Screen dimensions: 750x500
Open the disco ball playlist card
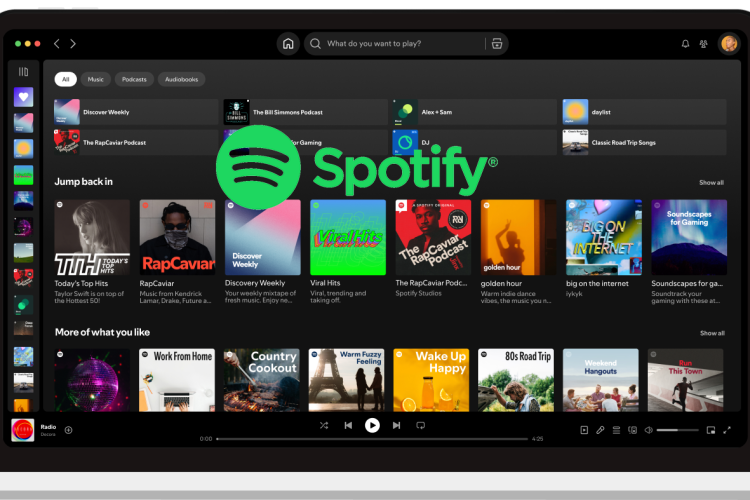(92, 380)
